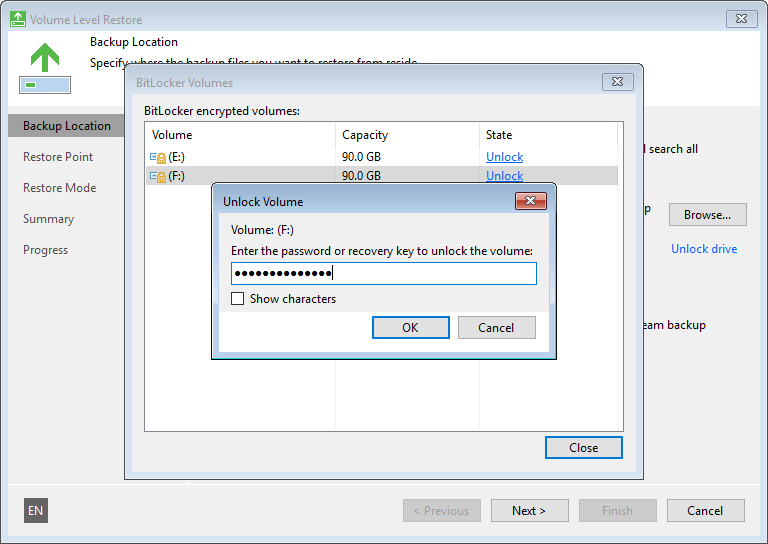
Task: Close BitLocker Volumes window via X button
Action: (x=618, y=82)
